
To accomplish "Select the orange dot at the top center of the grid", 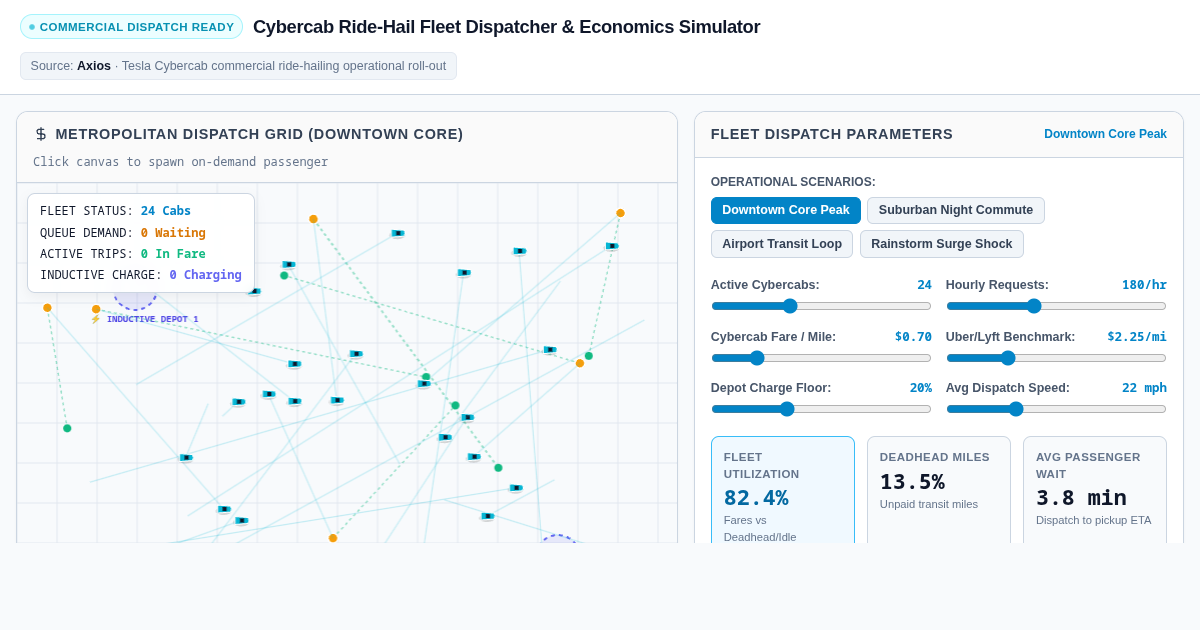I will [x=313, y=219].
